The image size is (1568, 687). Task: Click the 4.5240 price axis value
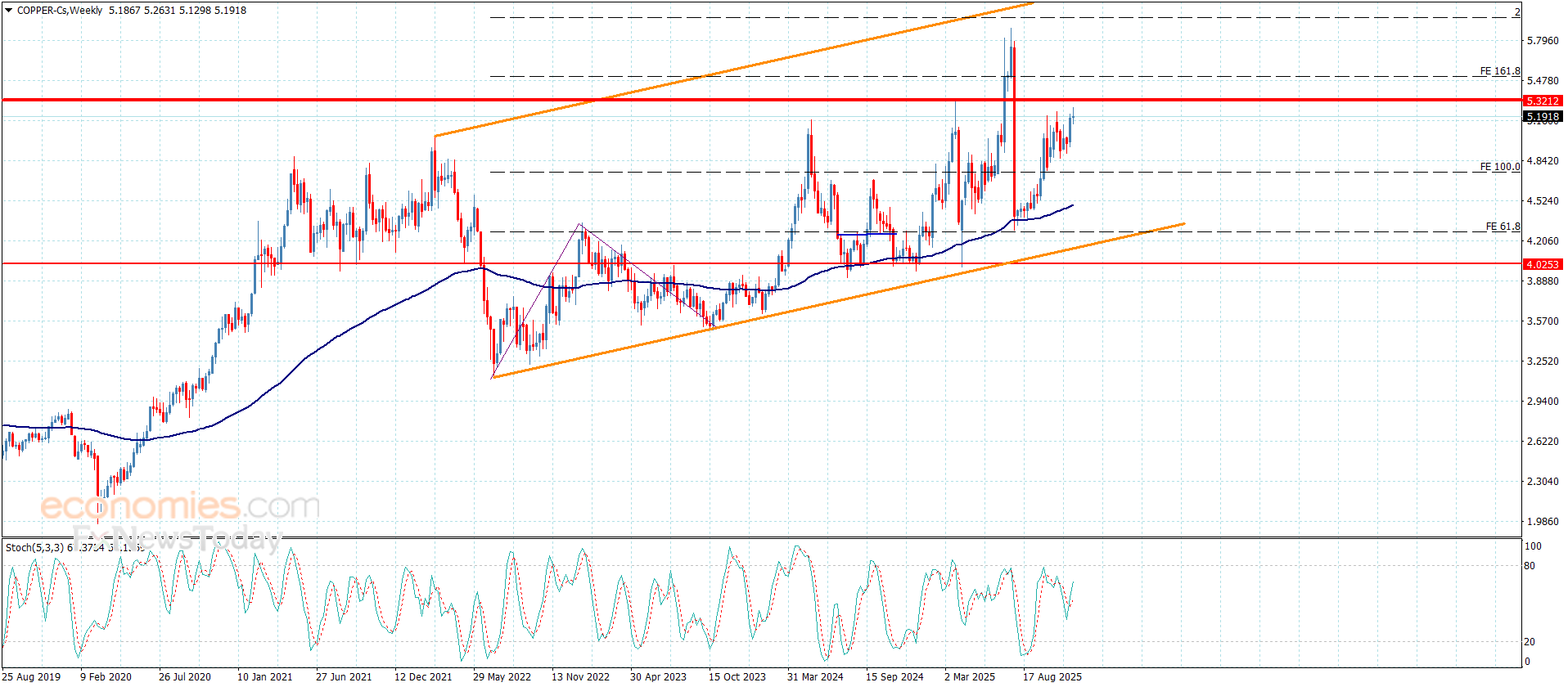[1543, 200]
